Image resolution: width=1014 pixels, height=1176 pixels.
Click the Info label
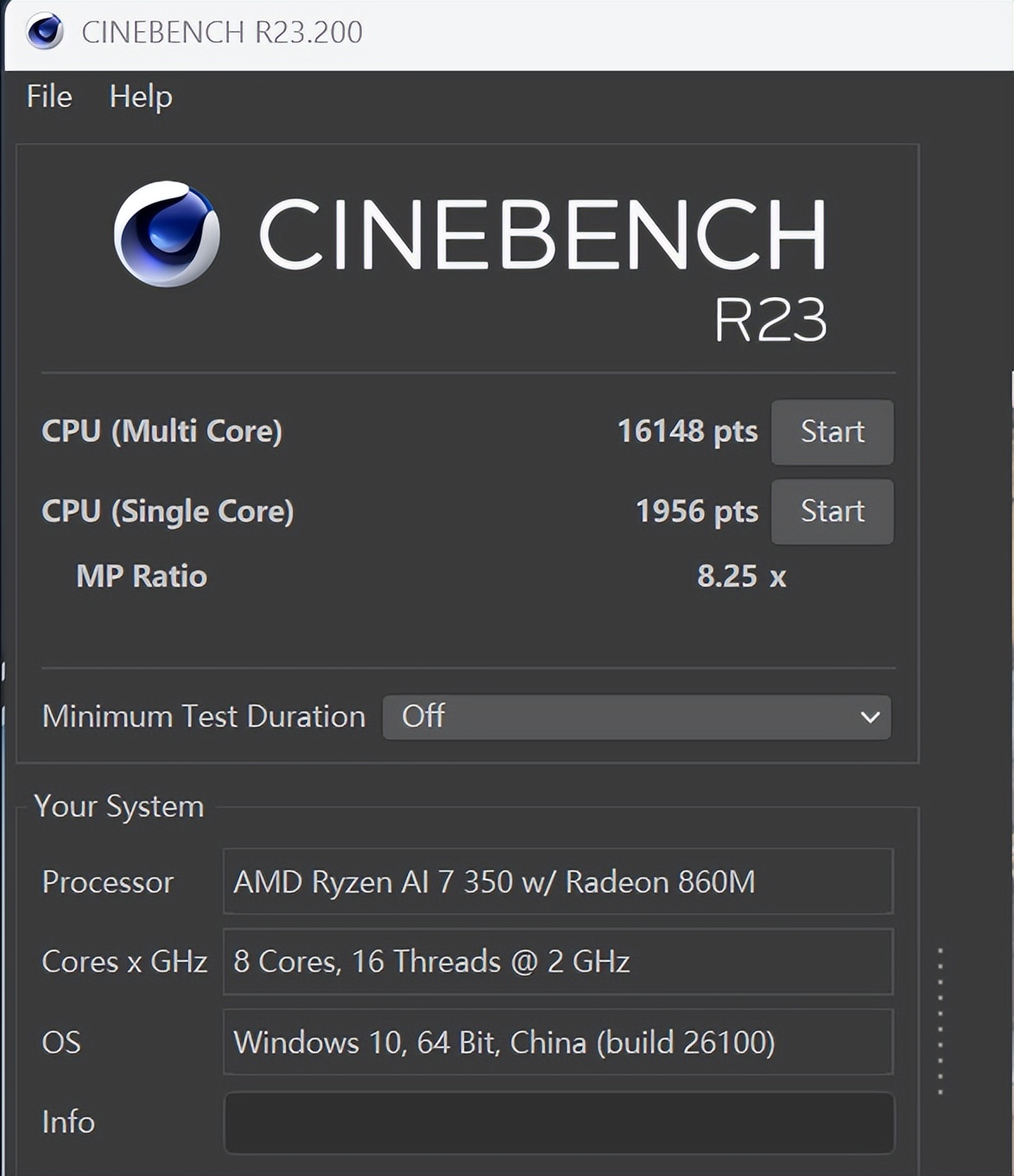point(68,1122)
